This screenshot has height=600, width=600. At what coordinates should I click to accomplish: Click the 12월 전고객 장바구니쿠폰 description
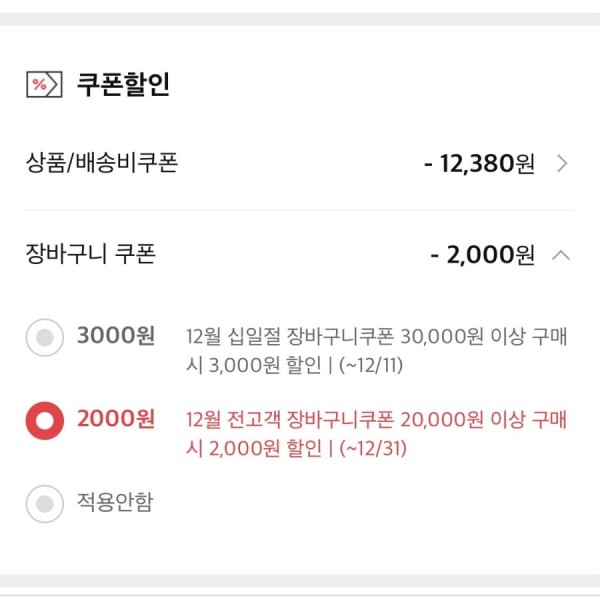click(x=377, y=434)
